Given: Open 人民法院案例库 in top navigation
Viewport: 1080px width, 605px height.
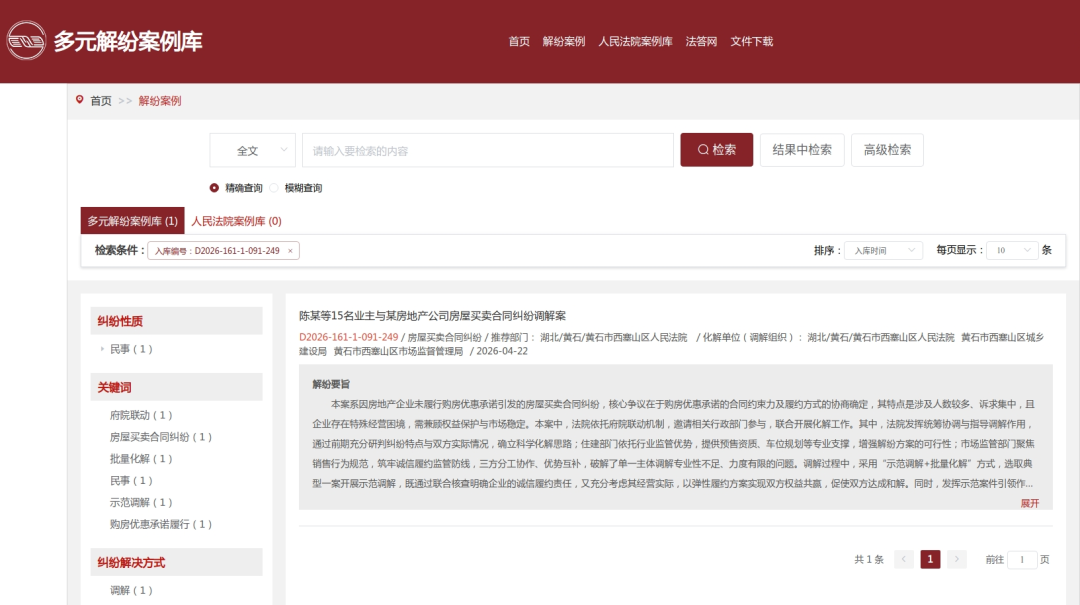Looking at the screenshot, I should click(x=635, y=41).
